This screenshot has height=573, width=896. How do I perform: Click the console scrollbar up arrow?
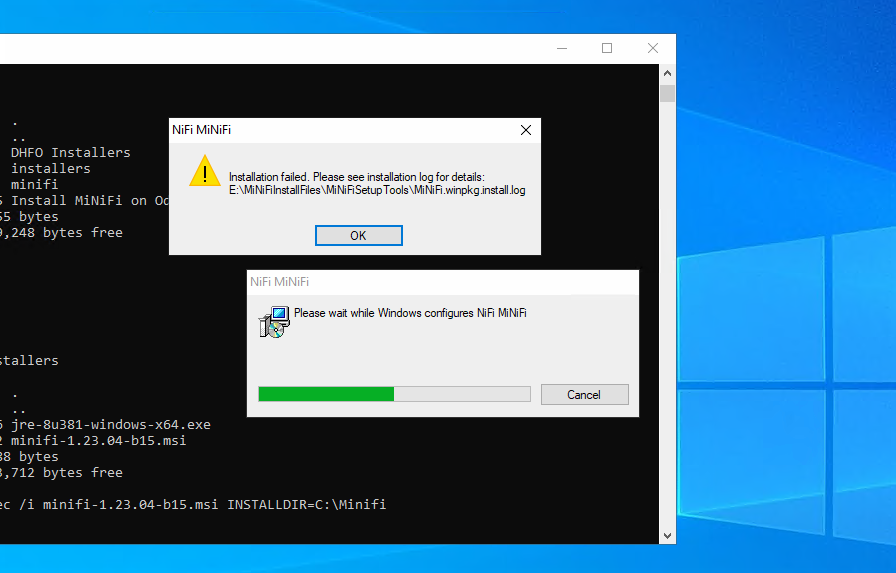pos(667,73)
